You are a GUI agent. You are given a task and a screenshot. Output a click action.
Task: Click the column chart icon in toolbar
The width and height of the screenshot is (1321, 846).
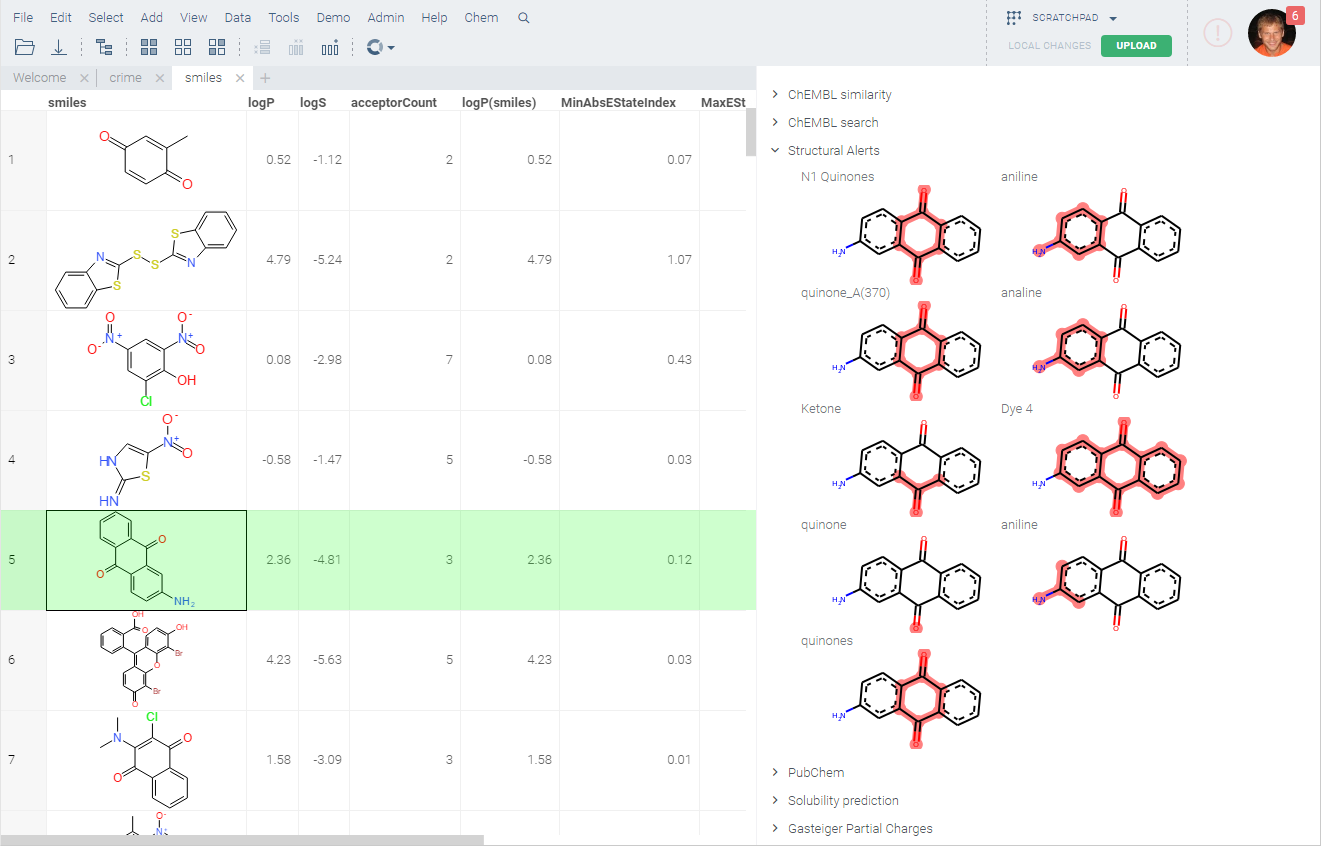[x=330, y=47]
